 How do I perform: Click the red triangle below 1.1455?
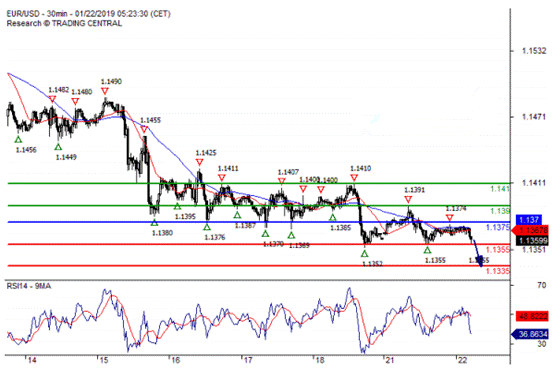click(x=143, y=130)
